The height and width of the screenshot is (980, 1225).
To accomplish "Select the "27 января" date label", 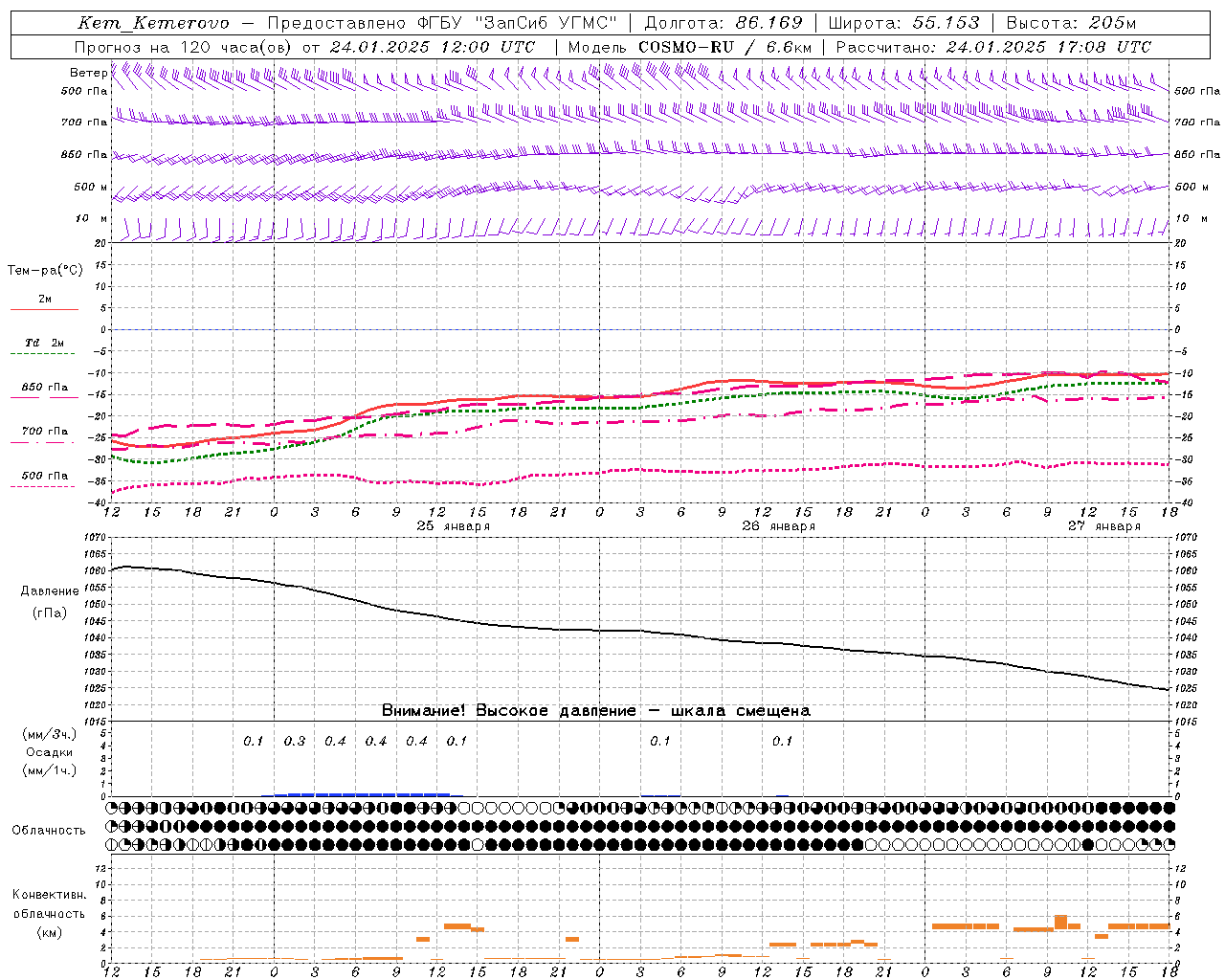I will pyautogui.click(x=1103, y=526).
